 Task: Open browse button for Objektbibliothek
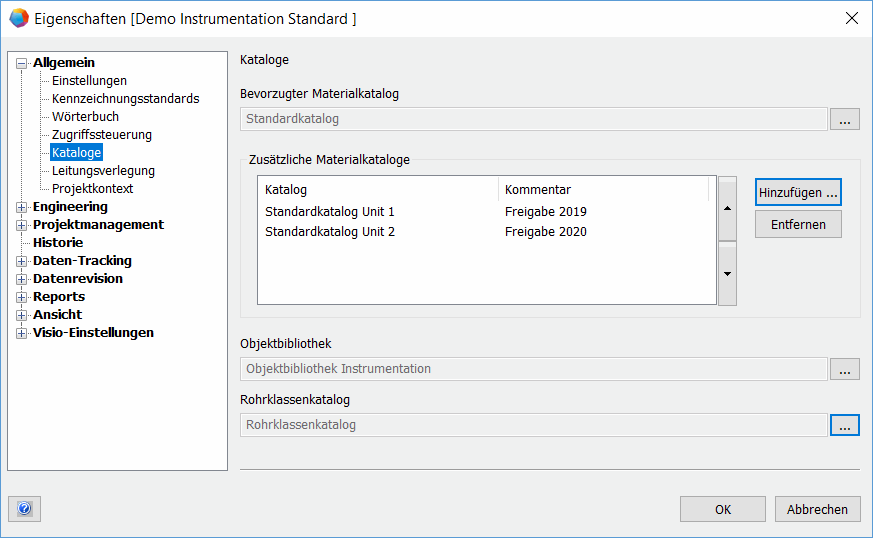844,369
